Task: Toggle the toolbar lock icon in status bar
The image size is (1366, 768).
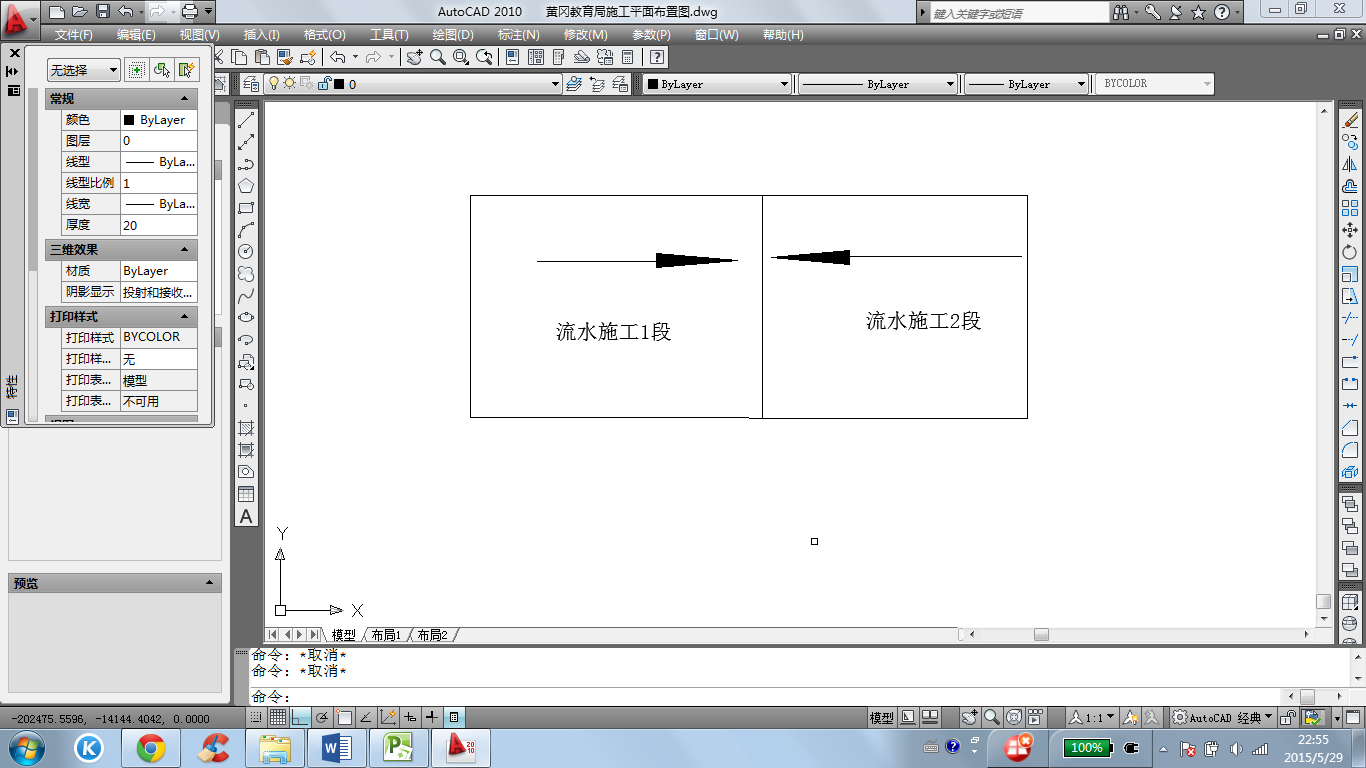Action: point(1289,717)
